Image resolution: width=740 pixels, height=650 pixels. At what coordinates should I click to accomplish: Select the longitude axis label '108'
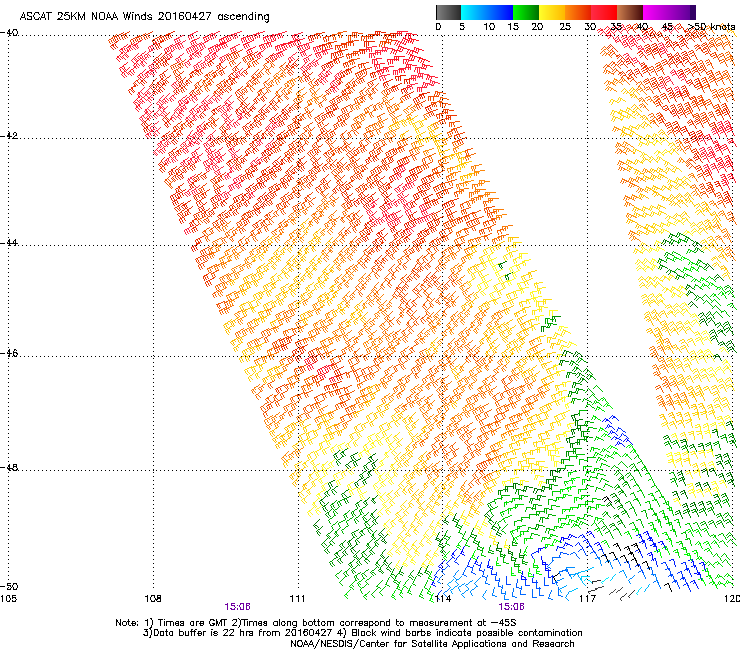pyautogui.click(x=153, y=599)
